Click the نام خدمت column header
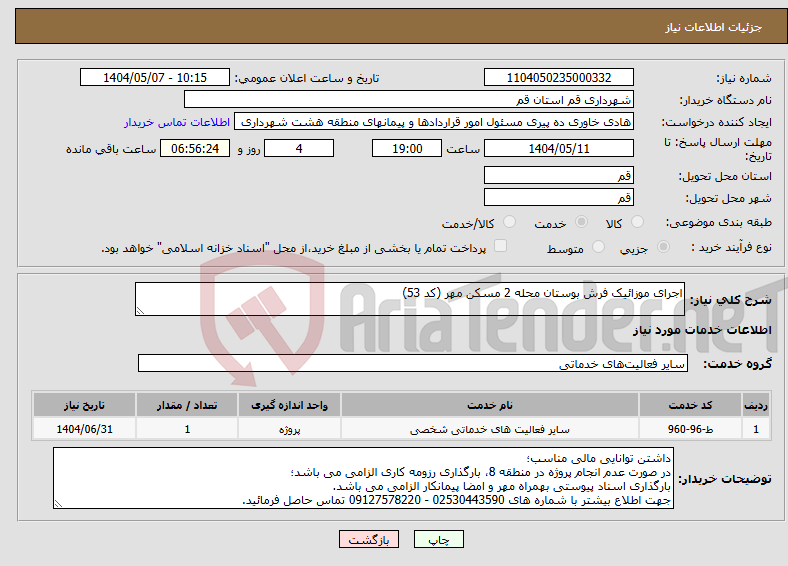788x566 pixels. click(490, 405)
